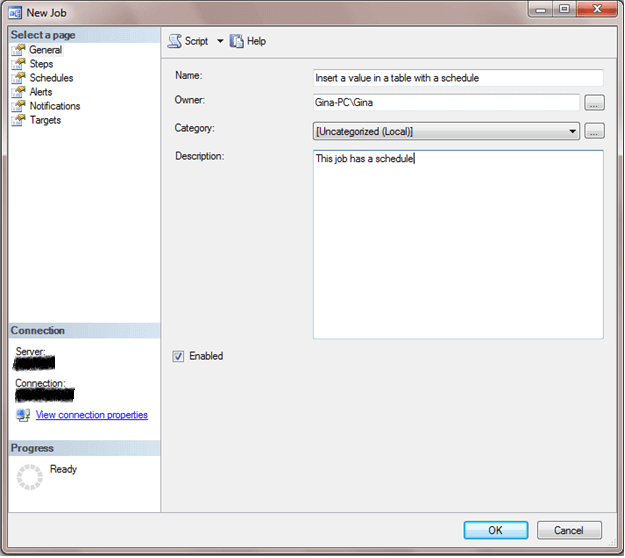
Task: Go to the Steps page
Action: pyautogui.click(x=41, y=64)
